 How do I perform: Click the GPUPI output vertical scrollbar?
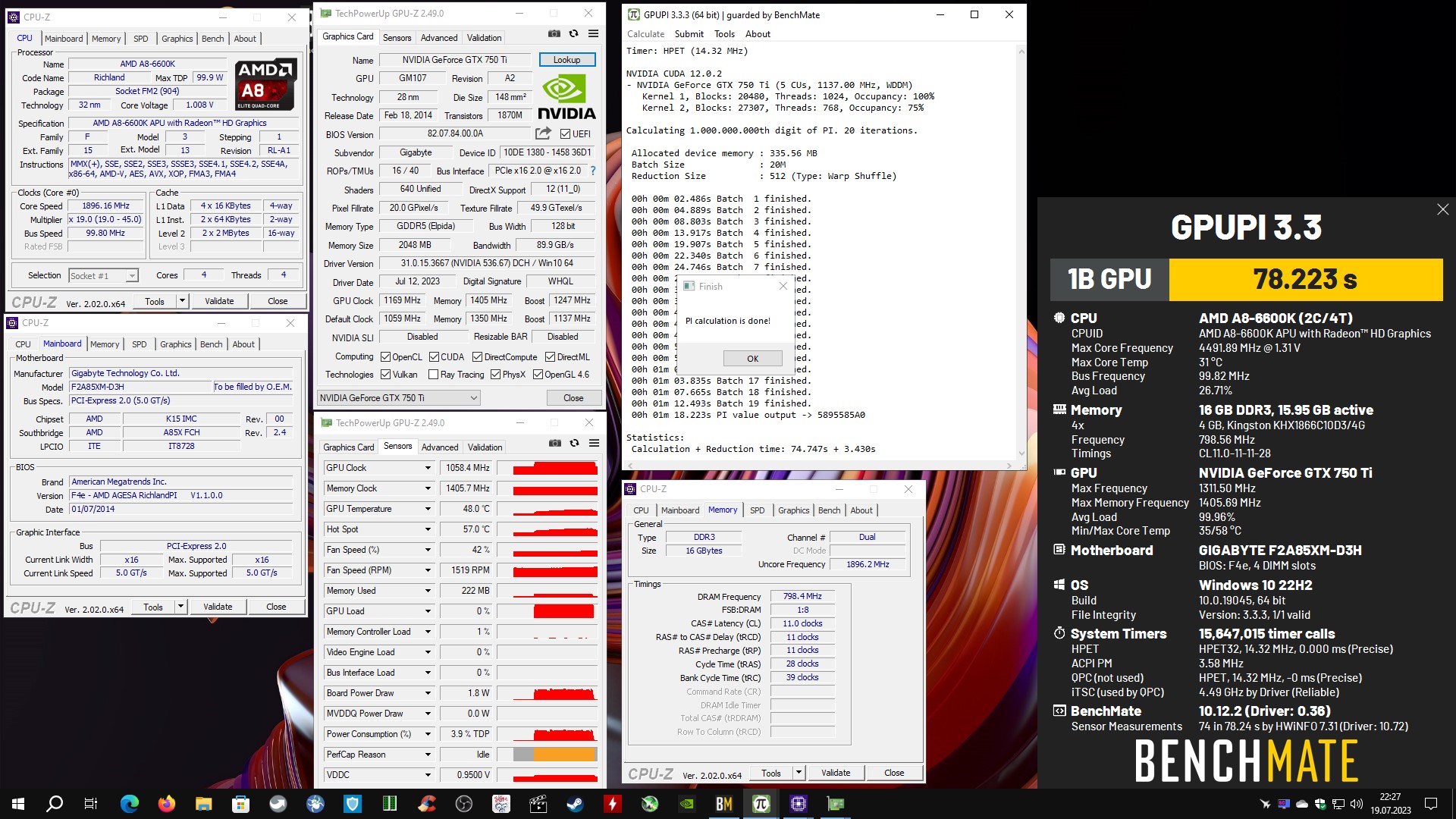pos(1021,253)
